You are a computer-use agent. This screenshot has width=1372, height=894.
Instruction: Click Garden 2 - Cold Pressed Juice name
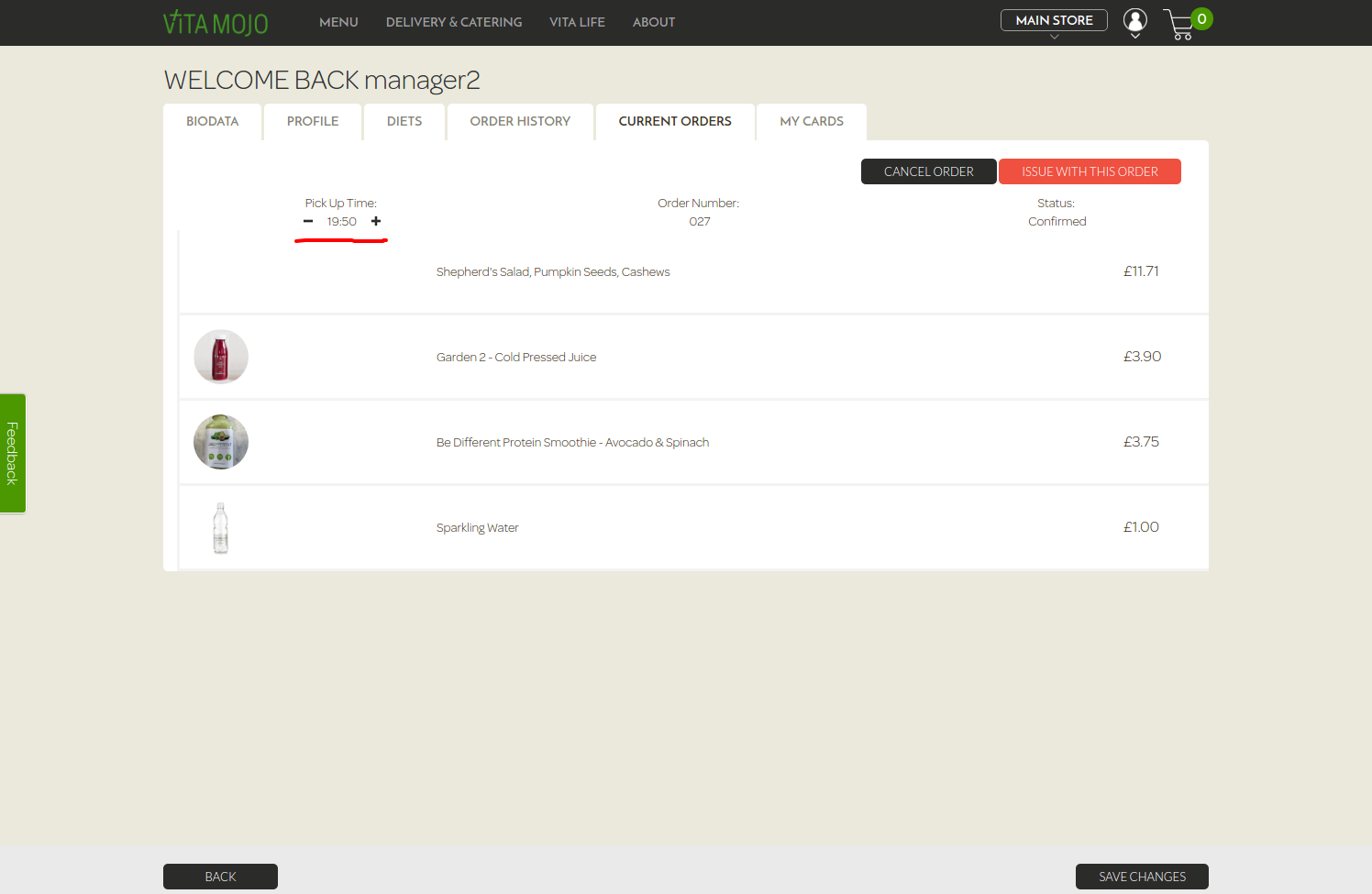tap(516, 357)
